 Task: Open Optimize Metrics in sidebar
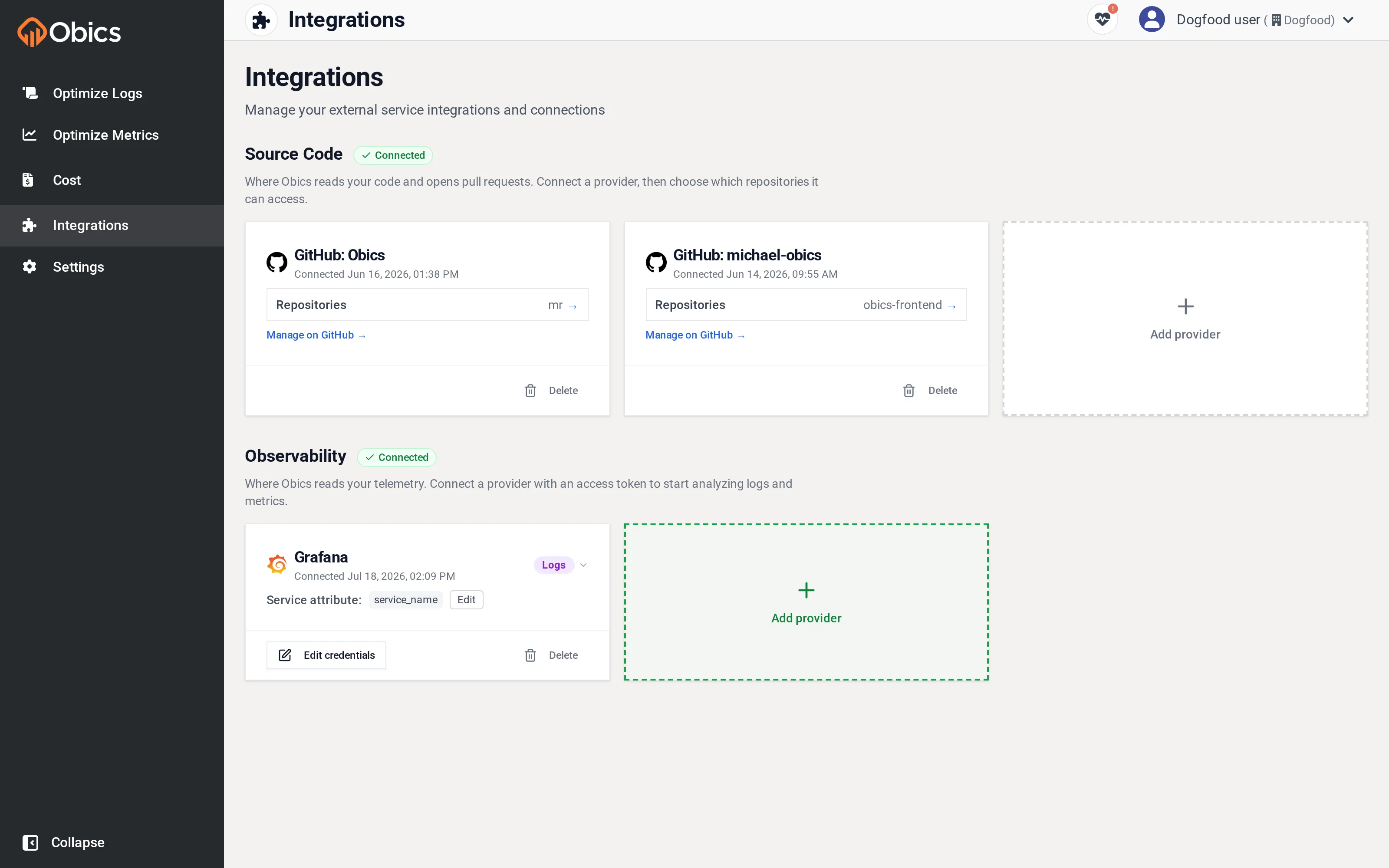click(112, 135)
